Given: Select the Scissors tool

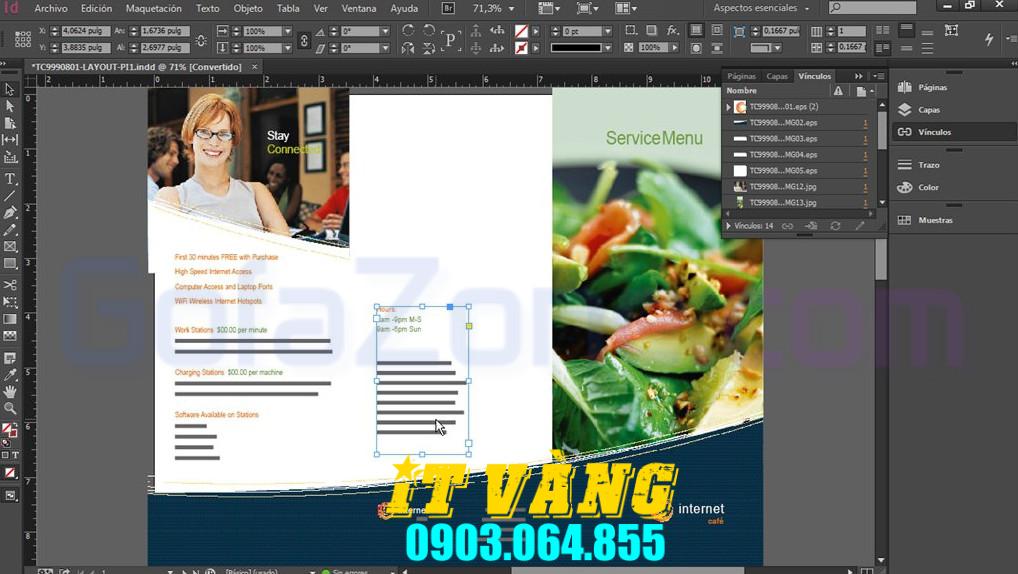Looking at the screenshot, I should 10,285.
